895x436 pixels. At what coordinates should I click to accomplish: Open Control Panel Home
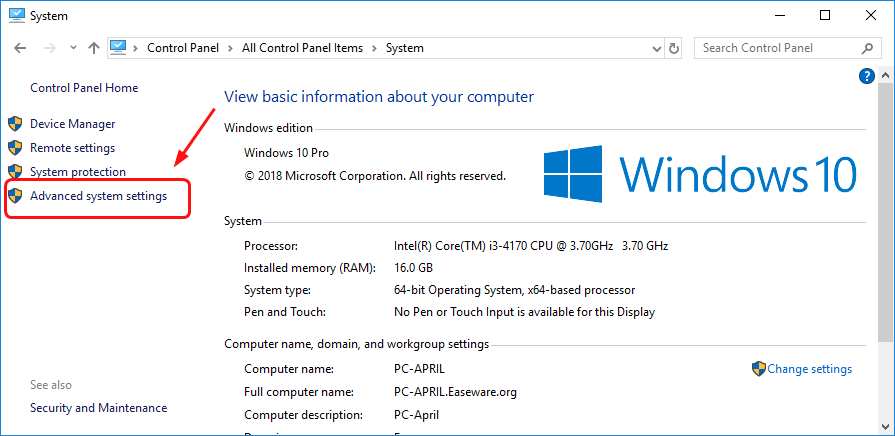point(84,88)
